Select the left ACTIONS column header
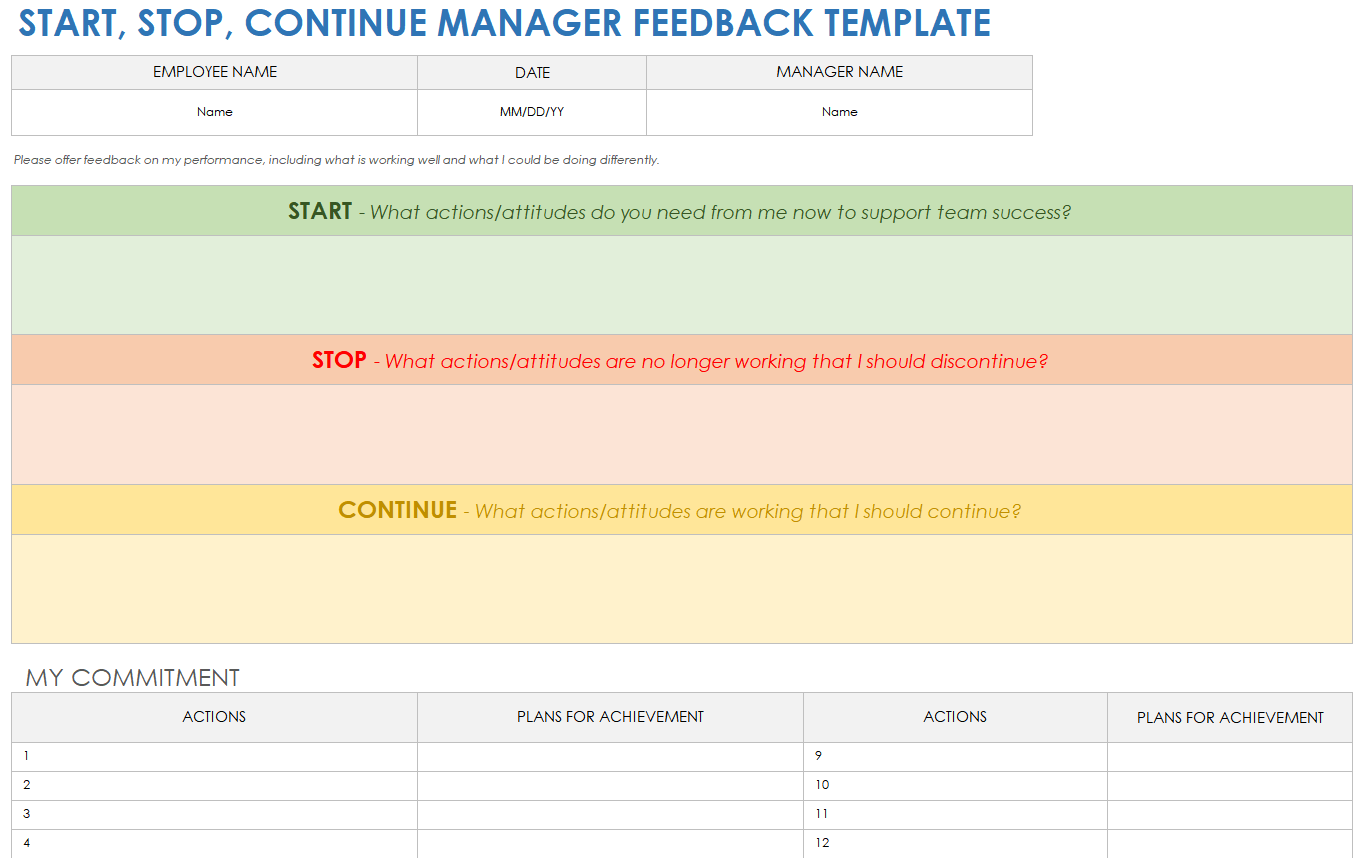The width and height of the screenshot is (1366, 858). [214, 717]
